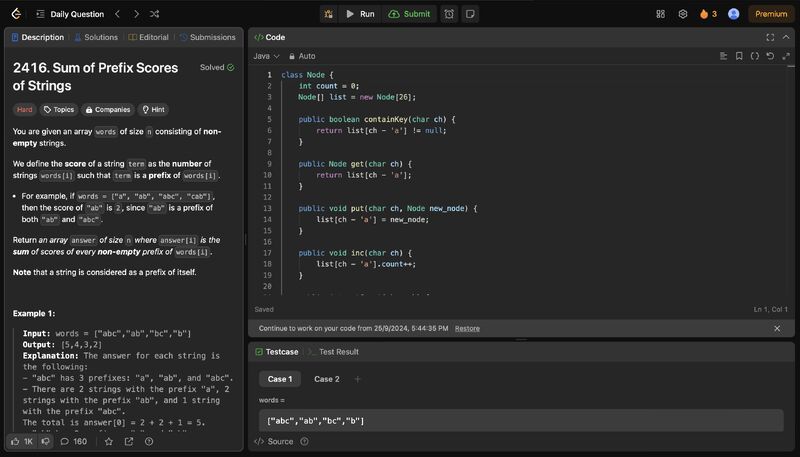This screenshot has height=457, width=800.
Task: Reset code to default icon
Action: [770, 56]
